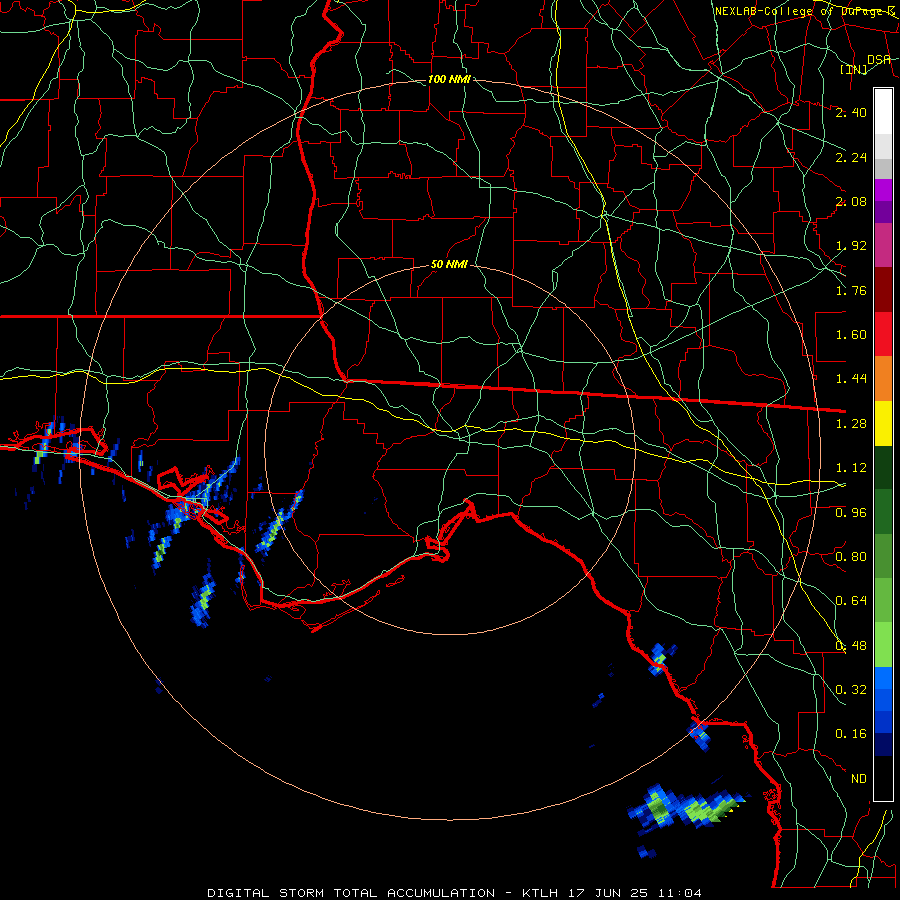This screenshot has height=900, width=900.
Task: Click the ND label in the legend
Action: 859,779
